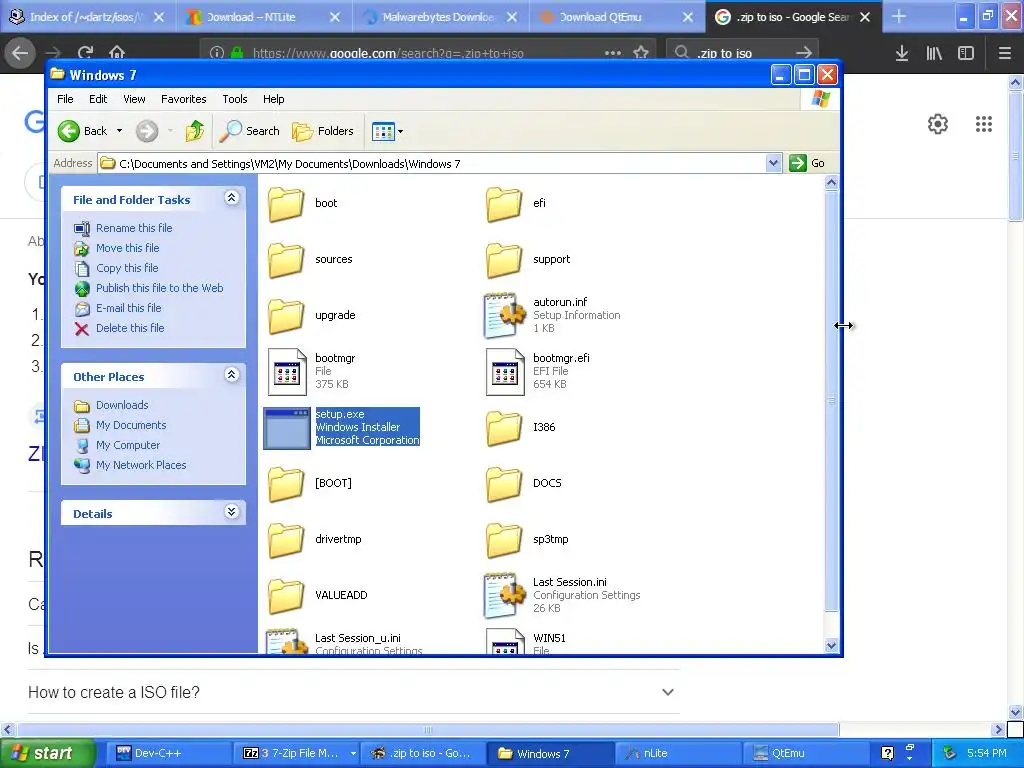1024x768 pixels.
Task: Open the Search pane in Explorer
Action: [x=249, y=131]
